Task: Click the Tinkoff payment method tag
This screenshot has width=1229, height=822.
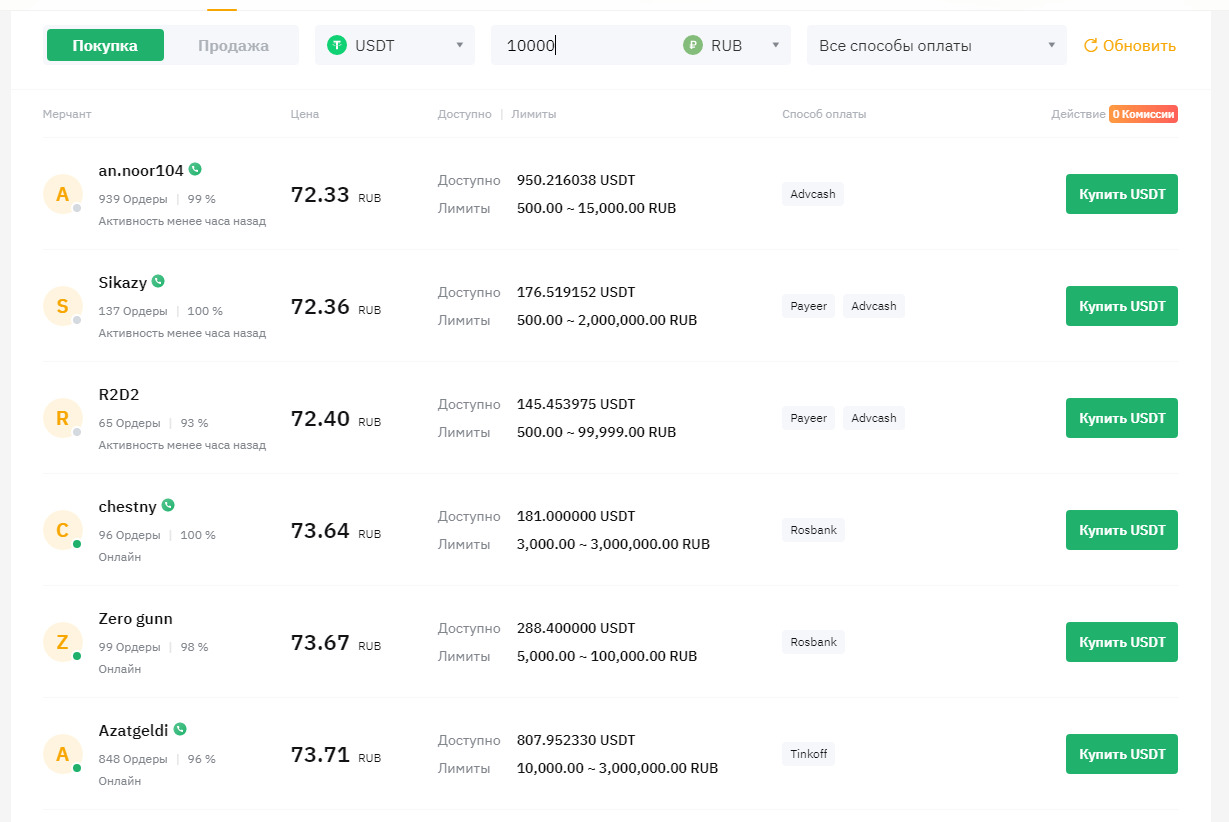Action: [808, 754]
